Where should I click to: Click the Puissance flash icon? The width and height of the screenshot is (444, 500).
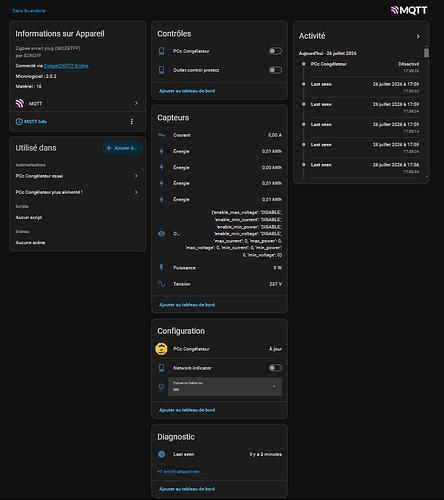(x=161, y=268)
